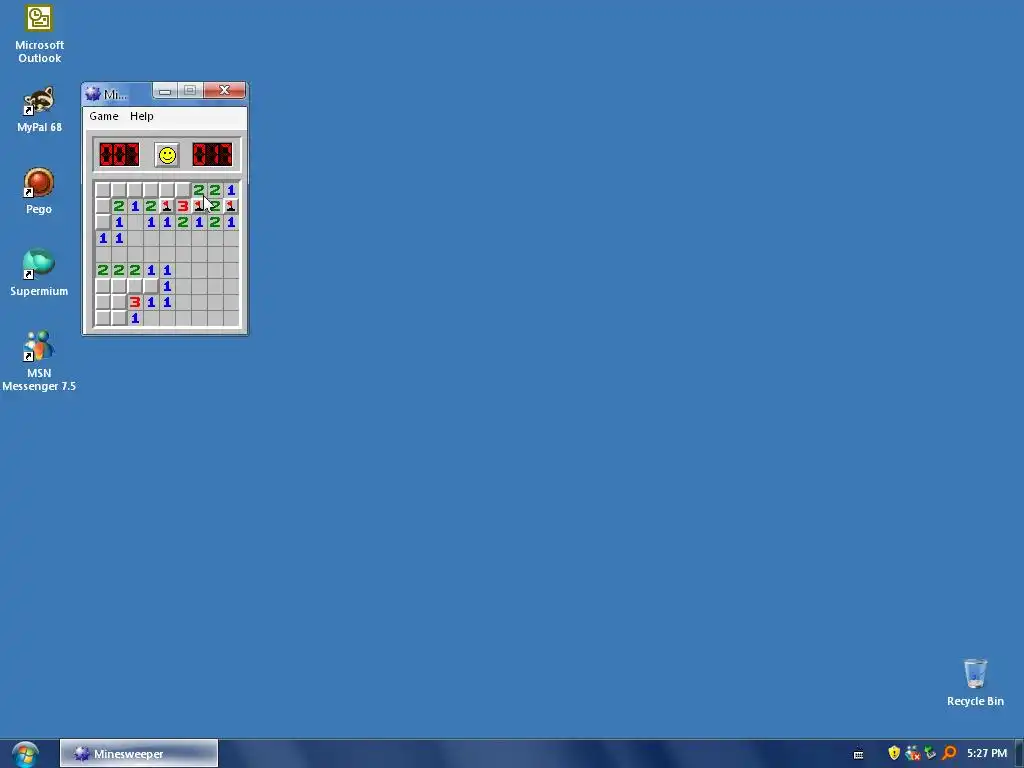Viewport: 1024px width, 768px height.
Task: Click the Show Desktop strip beside the clock
Action: tap(1019, 754)
